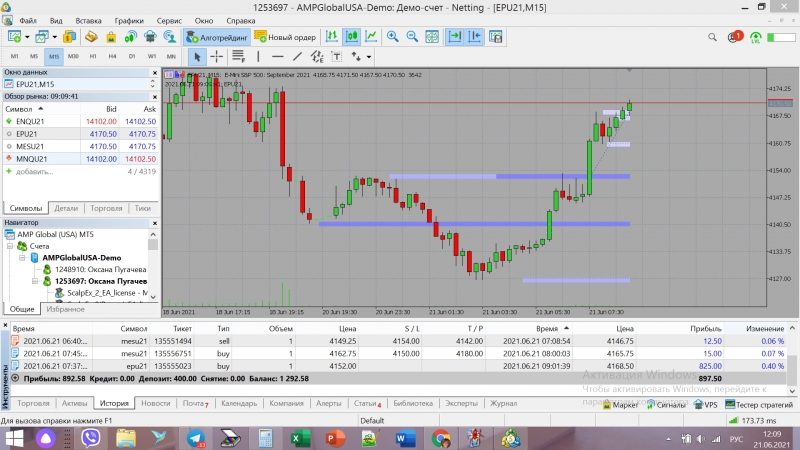Viewport: 800px width, 450px height.
Task: Switch to the Детали tab
Action: (x=66, y=208)
